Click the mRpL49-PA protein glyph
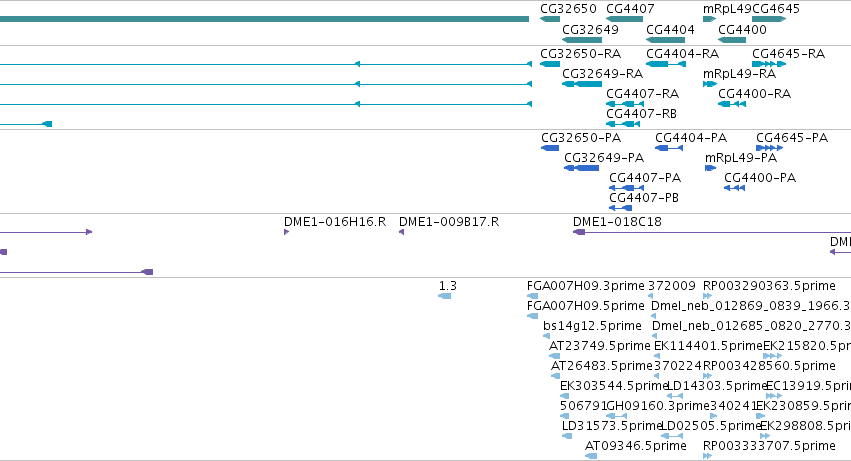This screenshot has width=851, height=461. 710,168
